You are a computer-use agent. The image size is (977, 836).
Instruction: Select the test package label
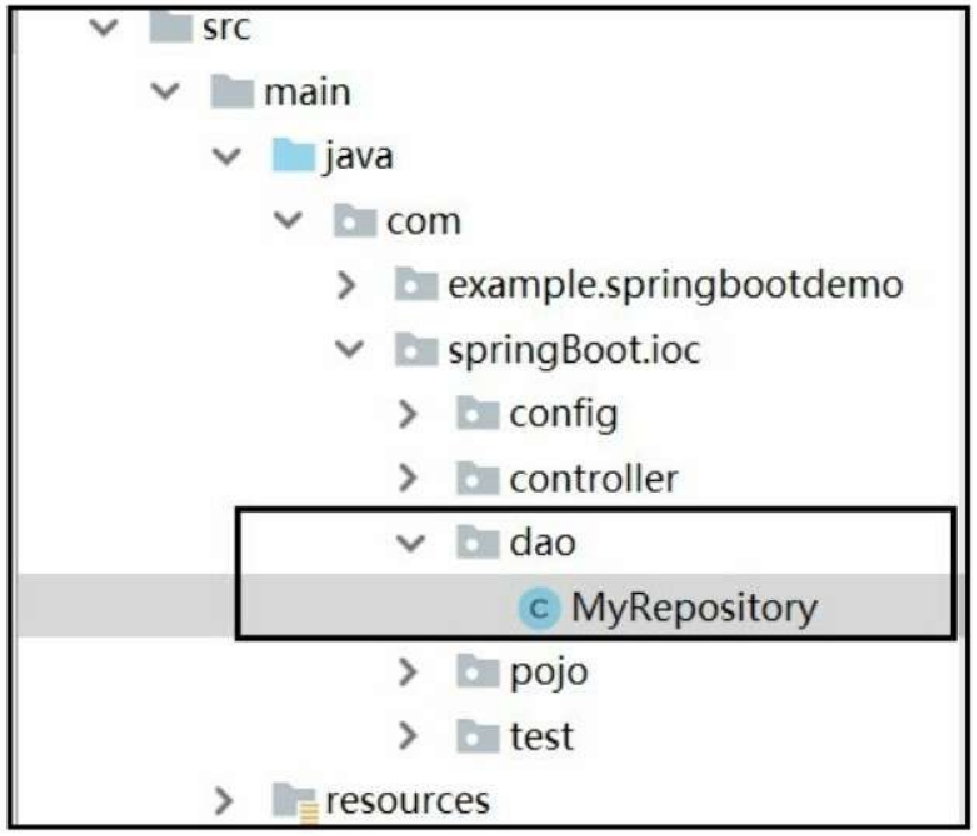541,736
